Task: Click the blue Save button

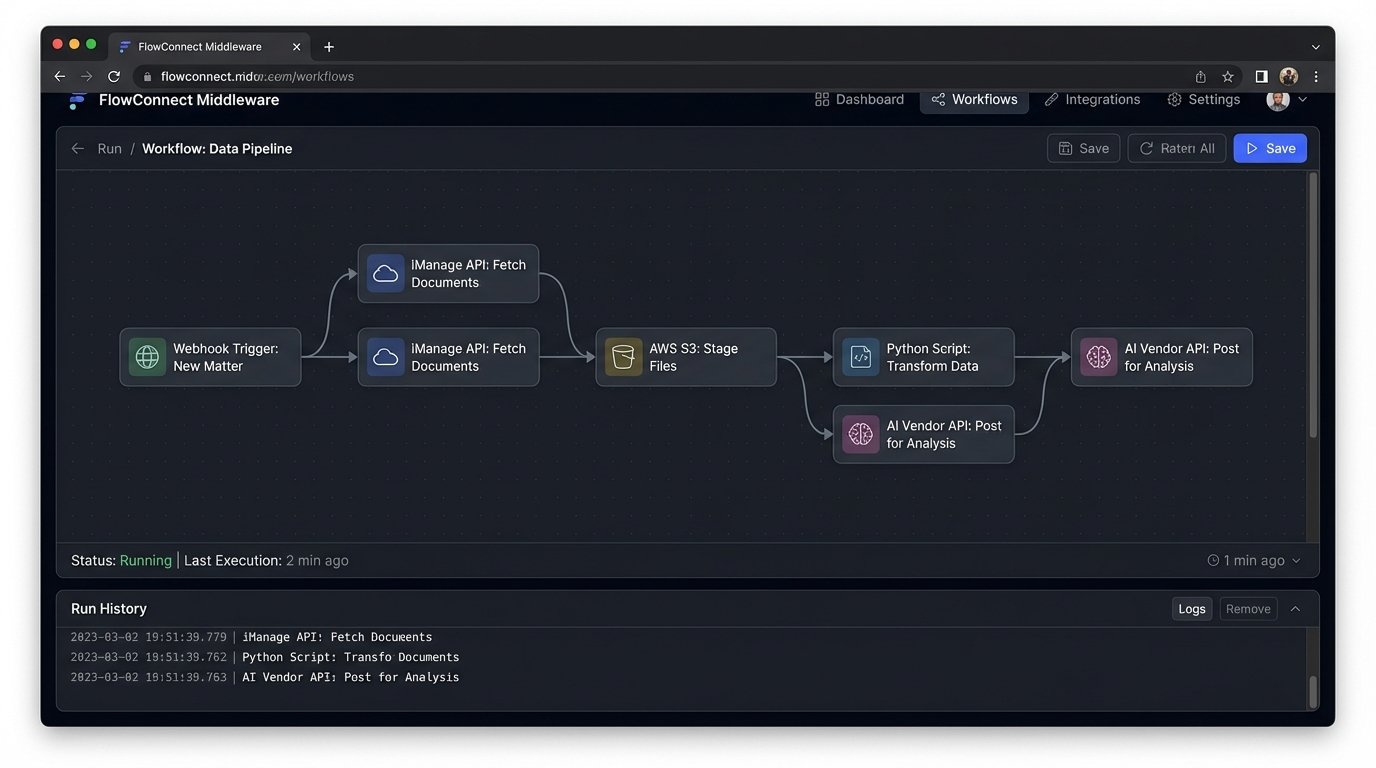Action: point(1270,147)
